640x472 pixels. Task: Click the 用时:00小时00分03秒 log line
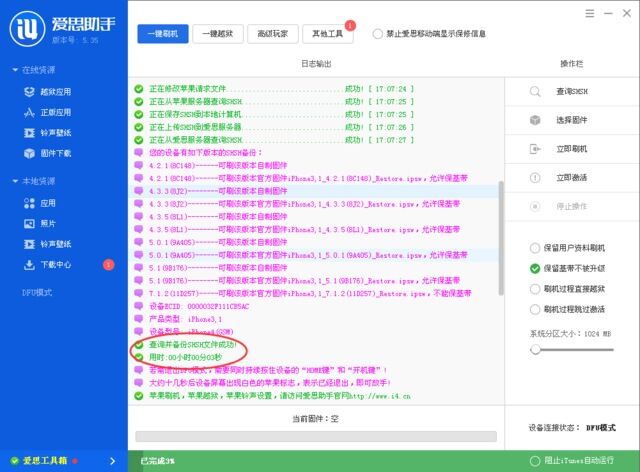pos(185,357)
